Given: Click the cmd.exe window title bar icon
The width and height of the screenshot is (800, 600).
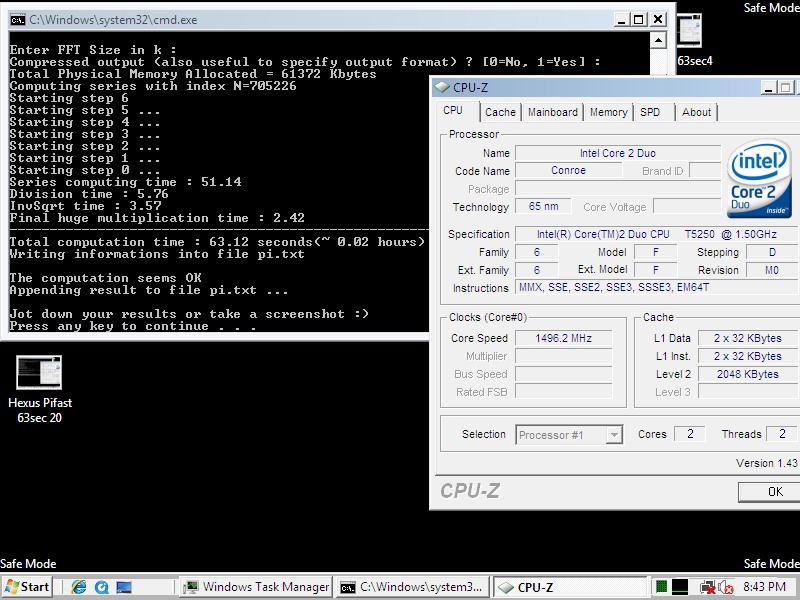Looking at the screenshot, I should tap(18, 20).
